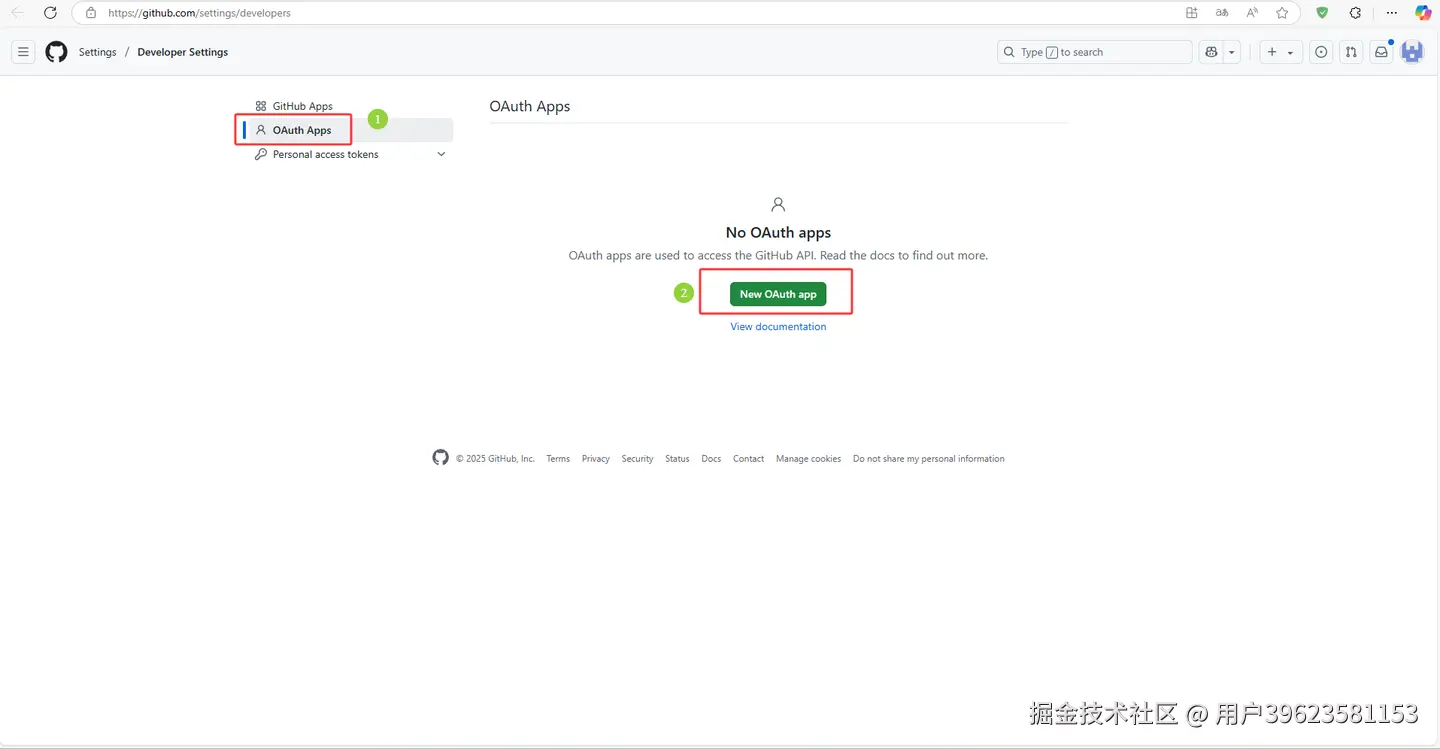Viewport: 1440px width, 749px height.
Task: Open the user avatar menu
Action: click(x=1412, y=52)
